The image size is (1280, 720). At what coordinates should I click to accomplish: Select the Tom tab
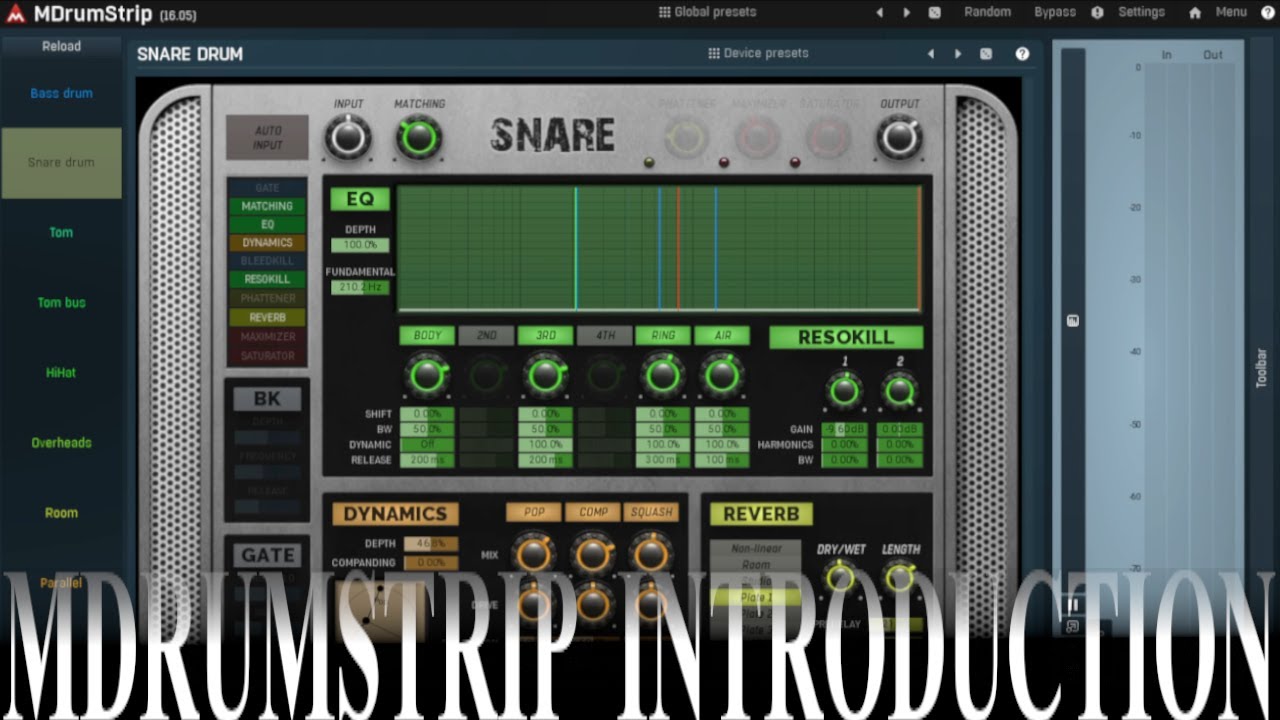click(x=61, y=232)
